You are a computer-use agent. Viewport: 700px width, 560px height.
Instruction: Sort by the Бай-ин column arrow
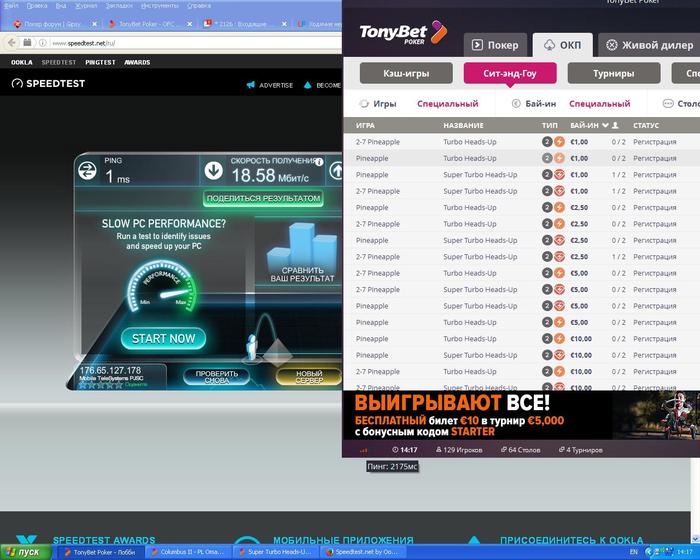click(605, 125)
